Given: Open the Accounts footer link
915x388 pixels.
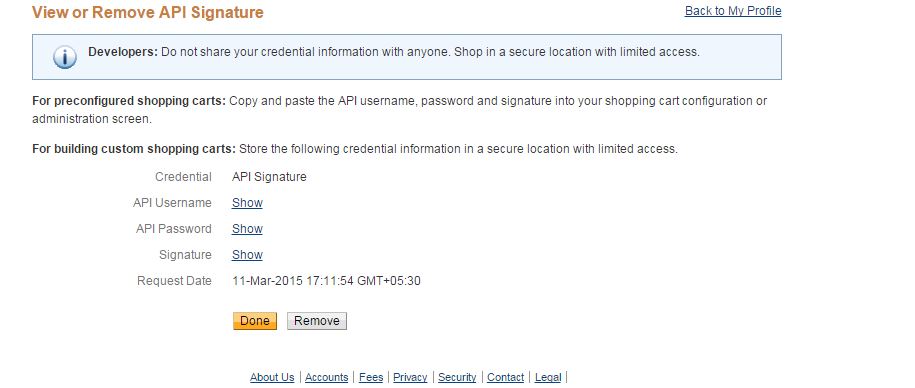Looking at the screenshot, I should click(x=326, y=377).
